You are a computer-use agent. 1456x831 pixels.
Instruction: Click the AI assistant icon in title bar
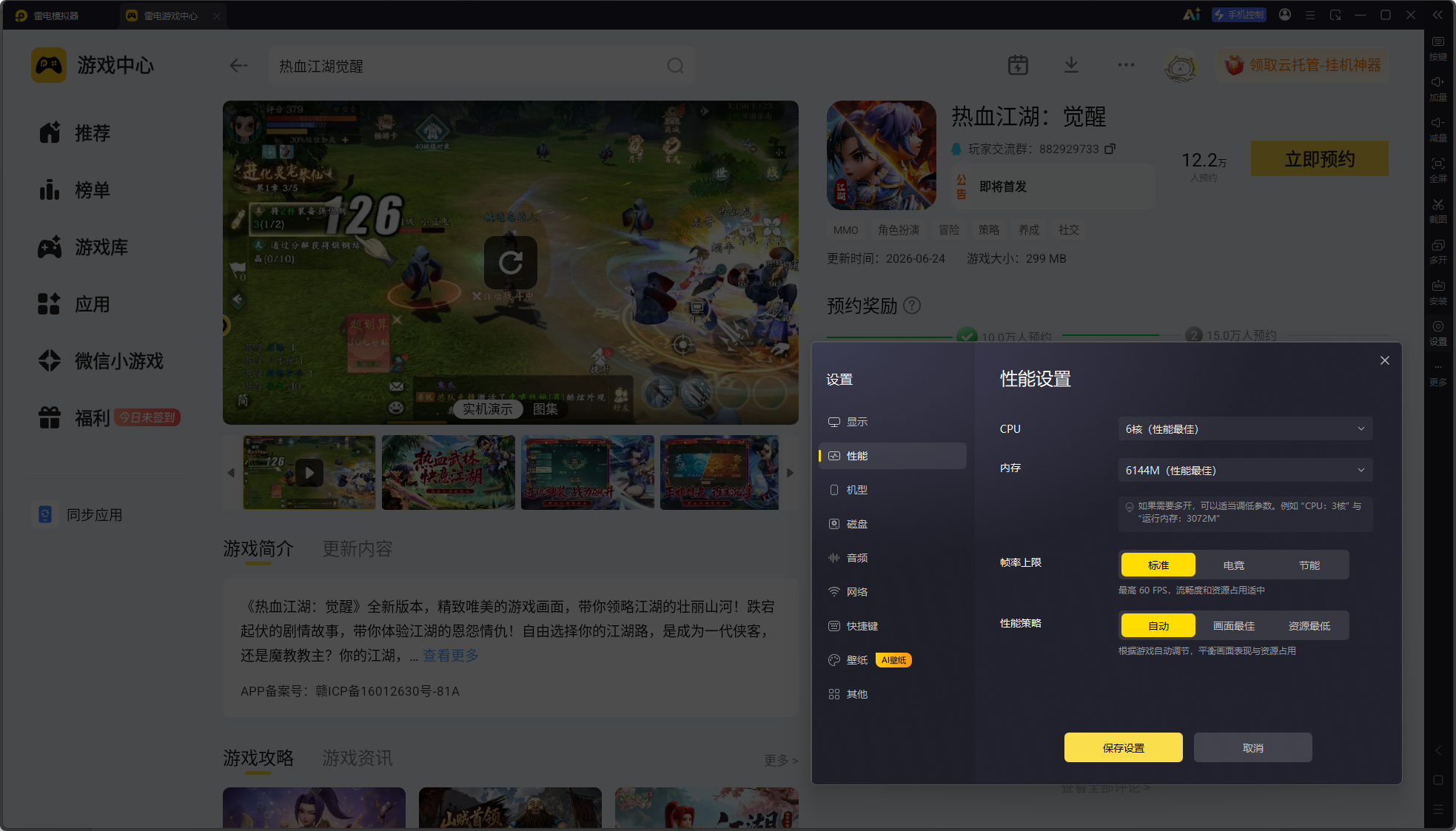coord(1192,15)
